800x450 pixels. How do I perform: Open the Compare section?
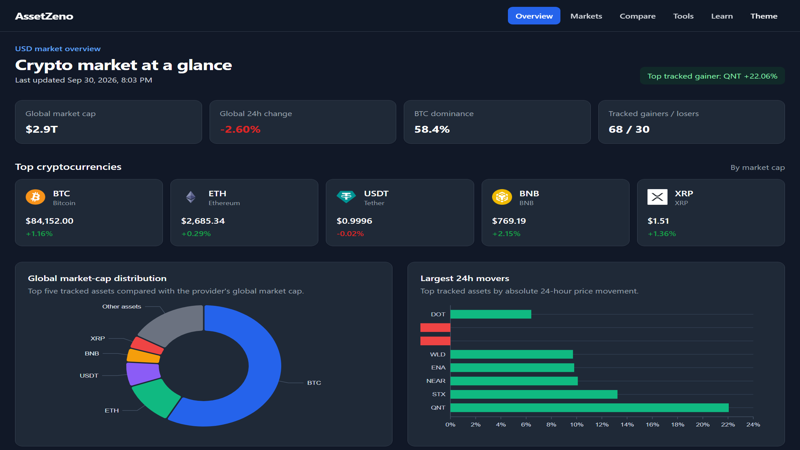tap(637, 16)
